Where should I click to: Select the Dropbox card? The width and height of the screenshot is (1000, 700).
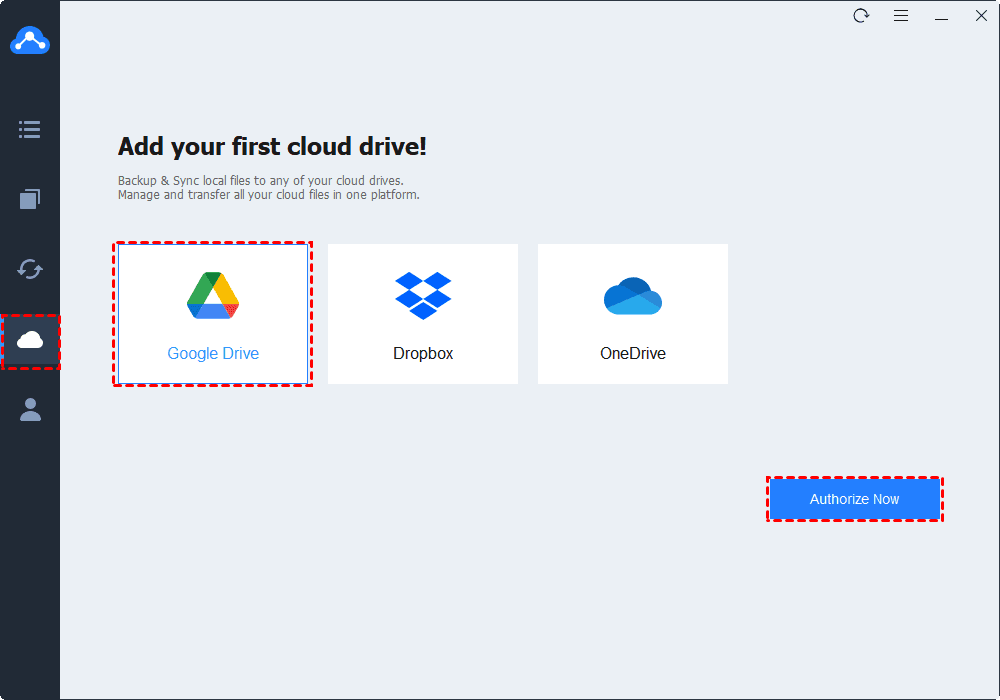(x=423, y=314)
